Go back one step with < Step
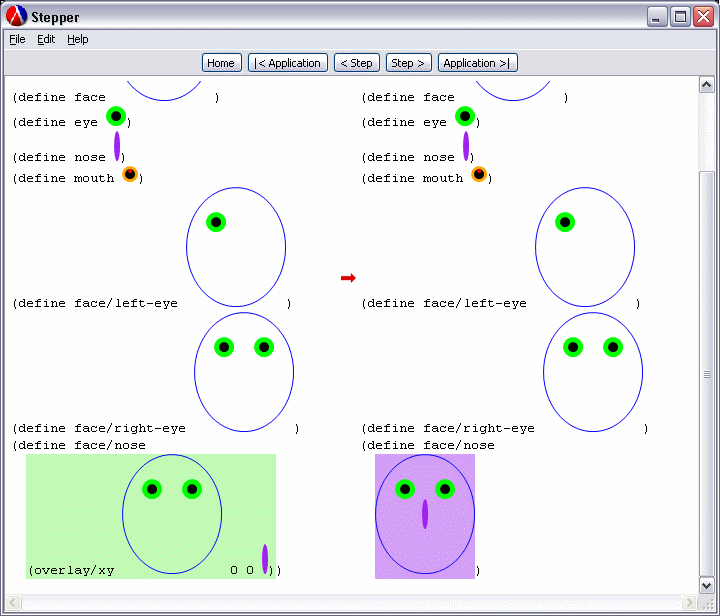Image resolution: width=720 pixels, height=616 pixels. point(357,63)
